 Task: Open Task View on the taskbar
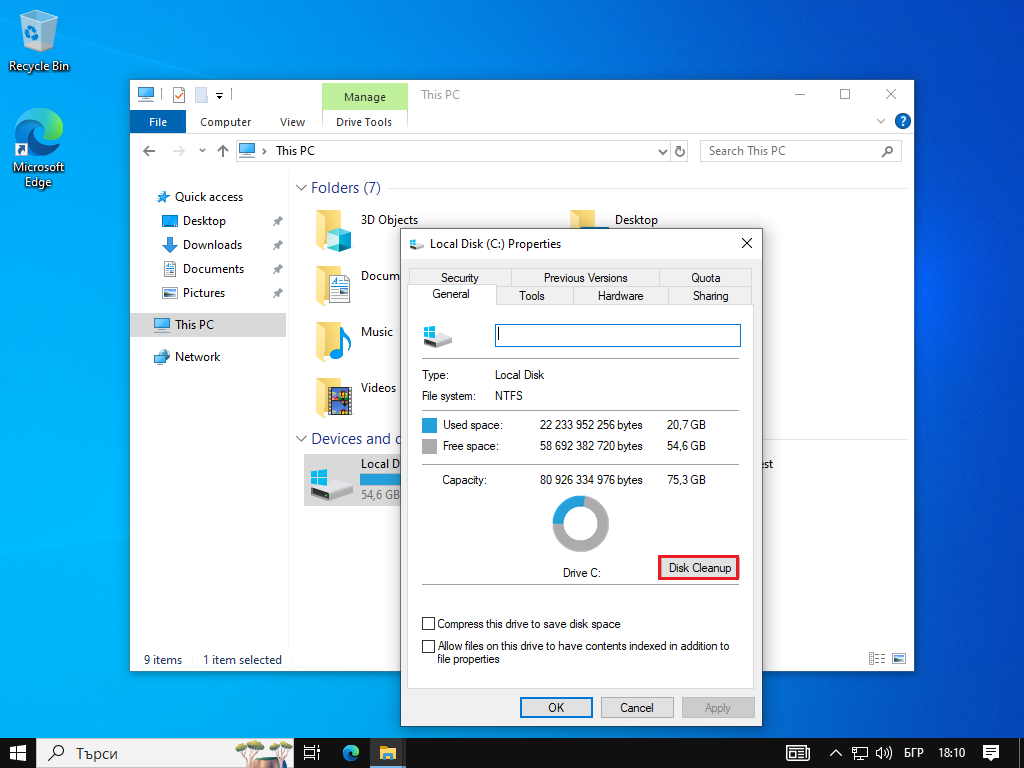click(311, 752)
